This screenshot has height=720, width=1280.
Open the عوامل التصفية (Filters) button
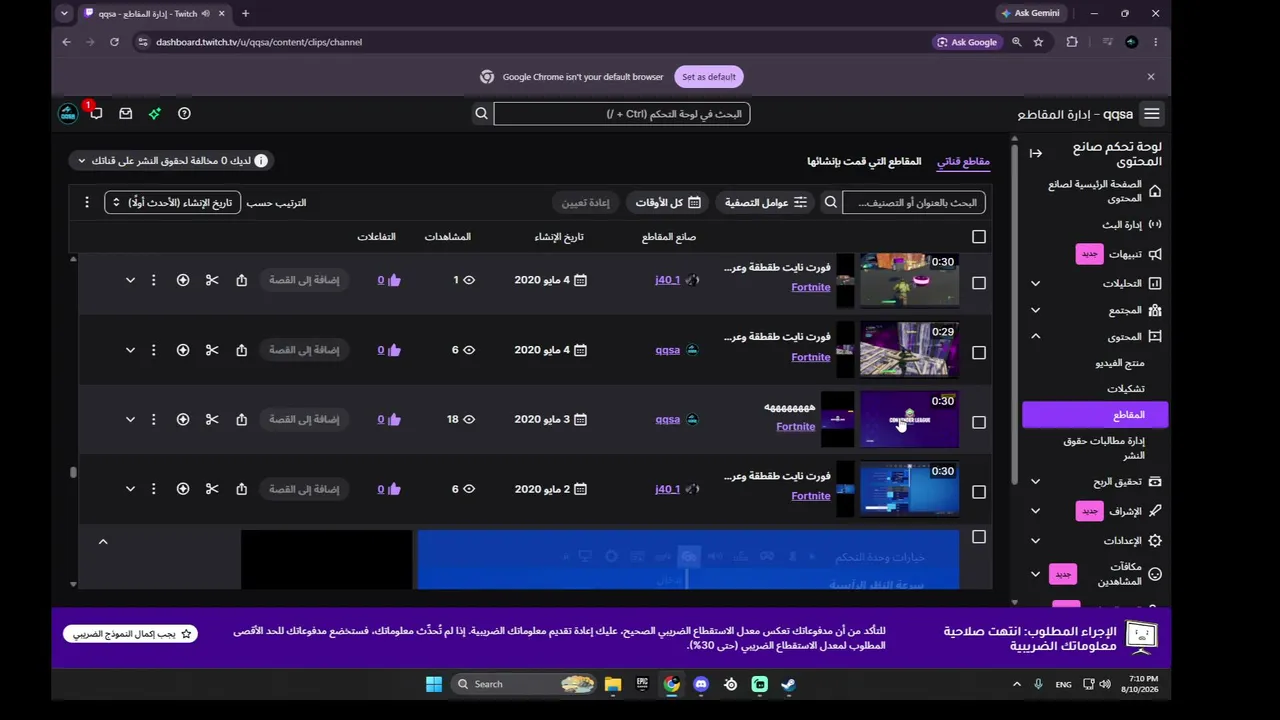pos(765,203)
